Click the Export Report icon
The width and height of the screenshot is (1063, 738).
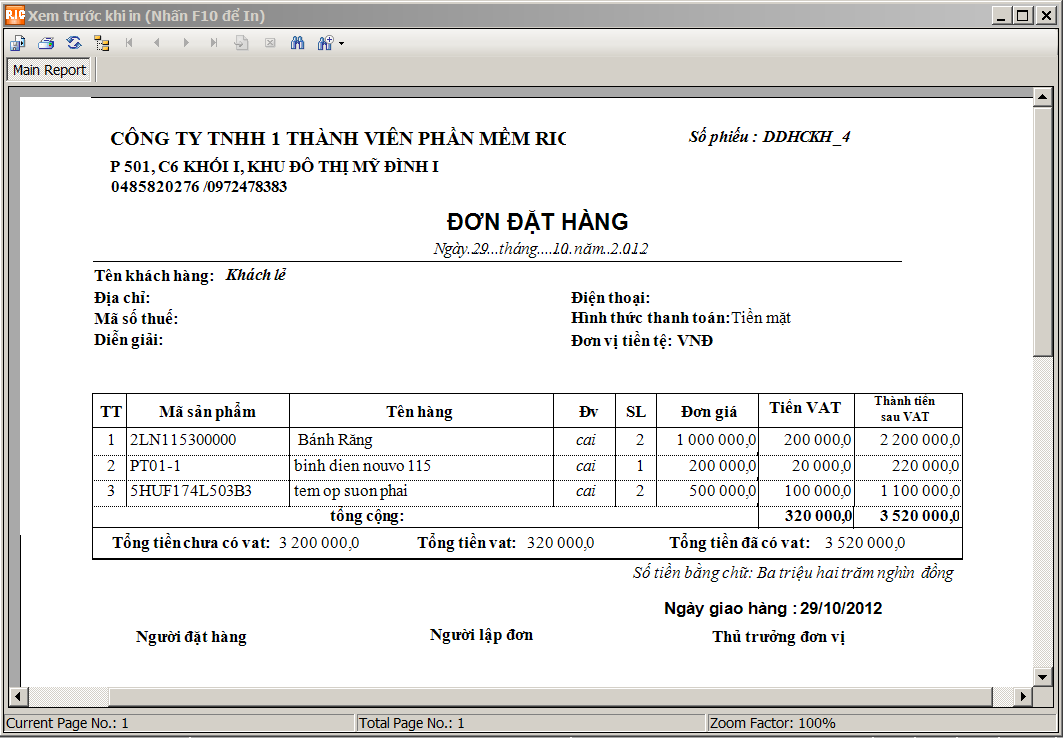18,43
